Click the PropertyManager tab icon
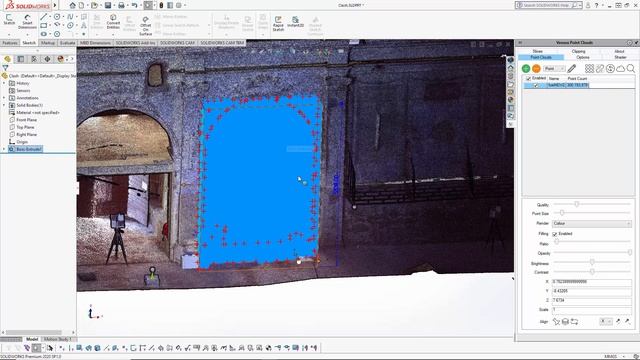The height and width of the screenshot is (360, 640). (x=21, y=59)
